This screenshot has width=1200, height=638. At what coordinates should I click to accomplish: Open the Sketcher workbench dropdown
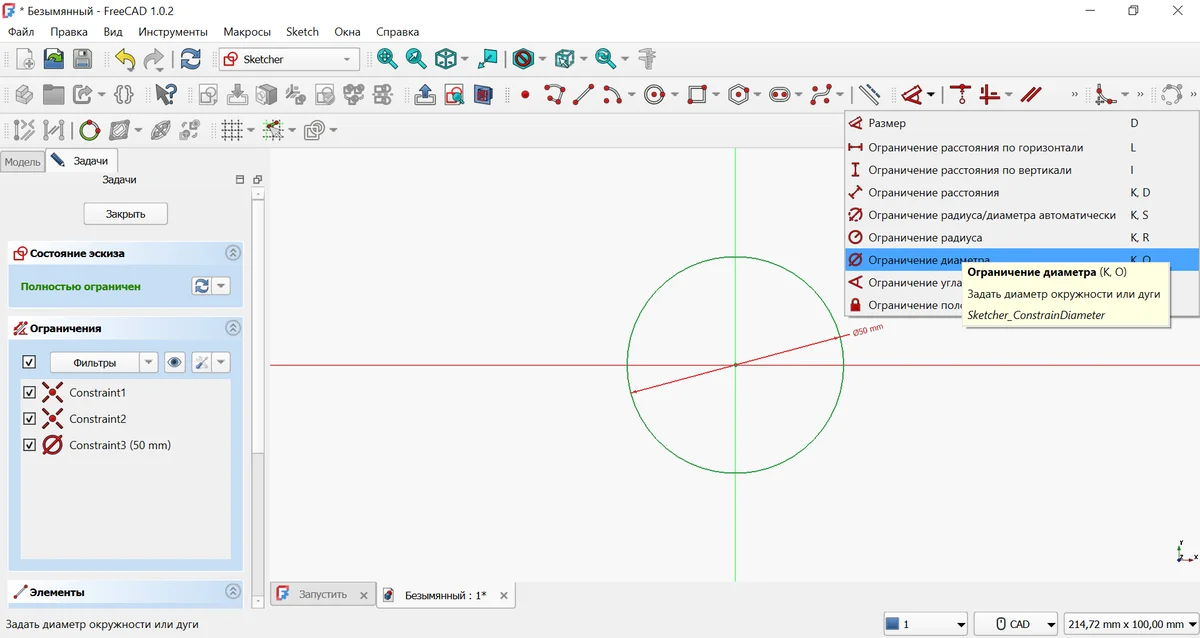290,59
